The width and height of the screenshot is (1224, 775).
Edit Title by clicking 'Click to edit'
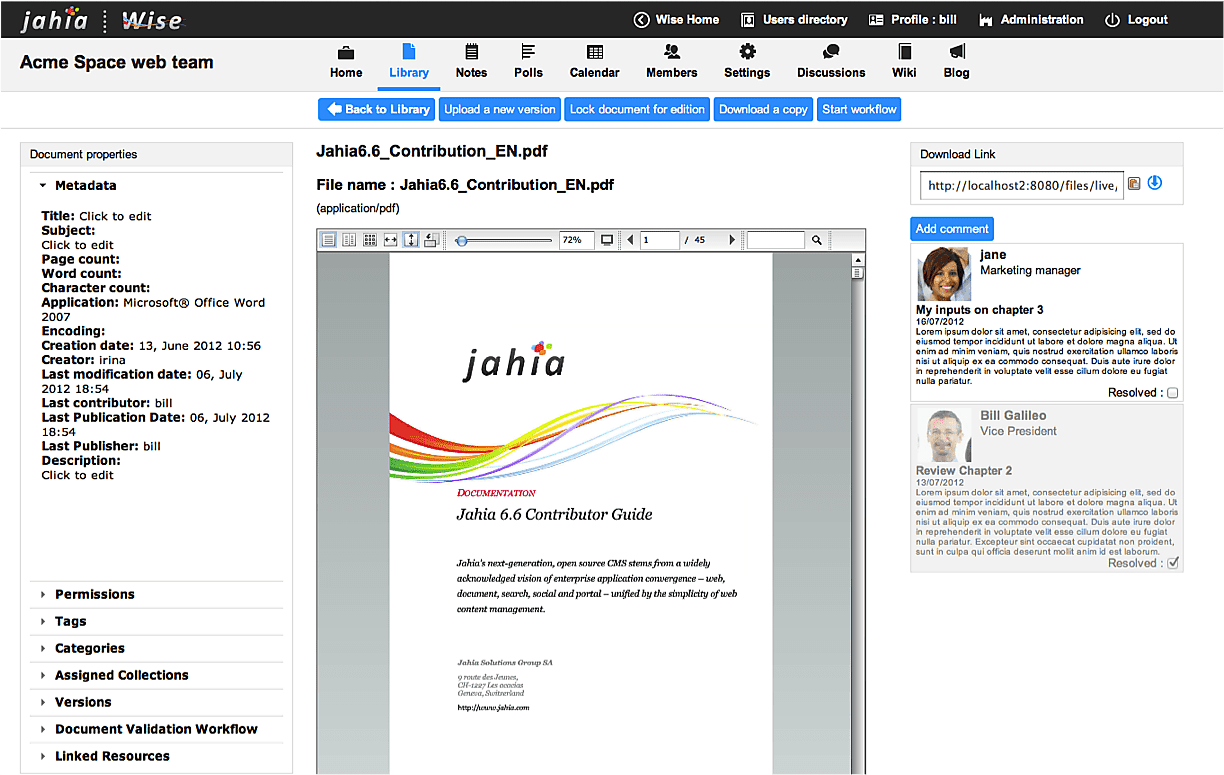[115, 216]
